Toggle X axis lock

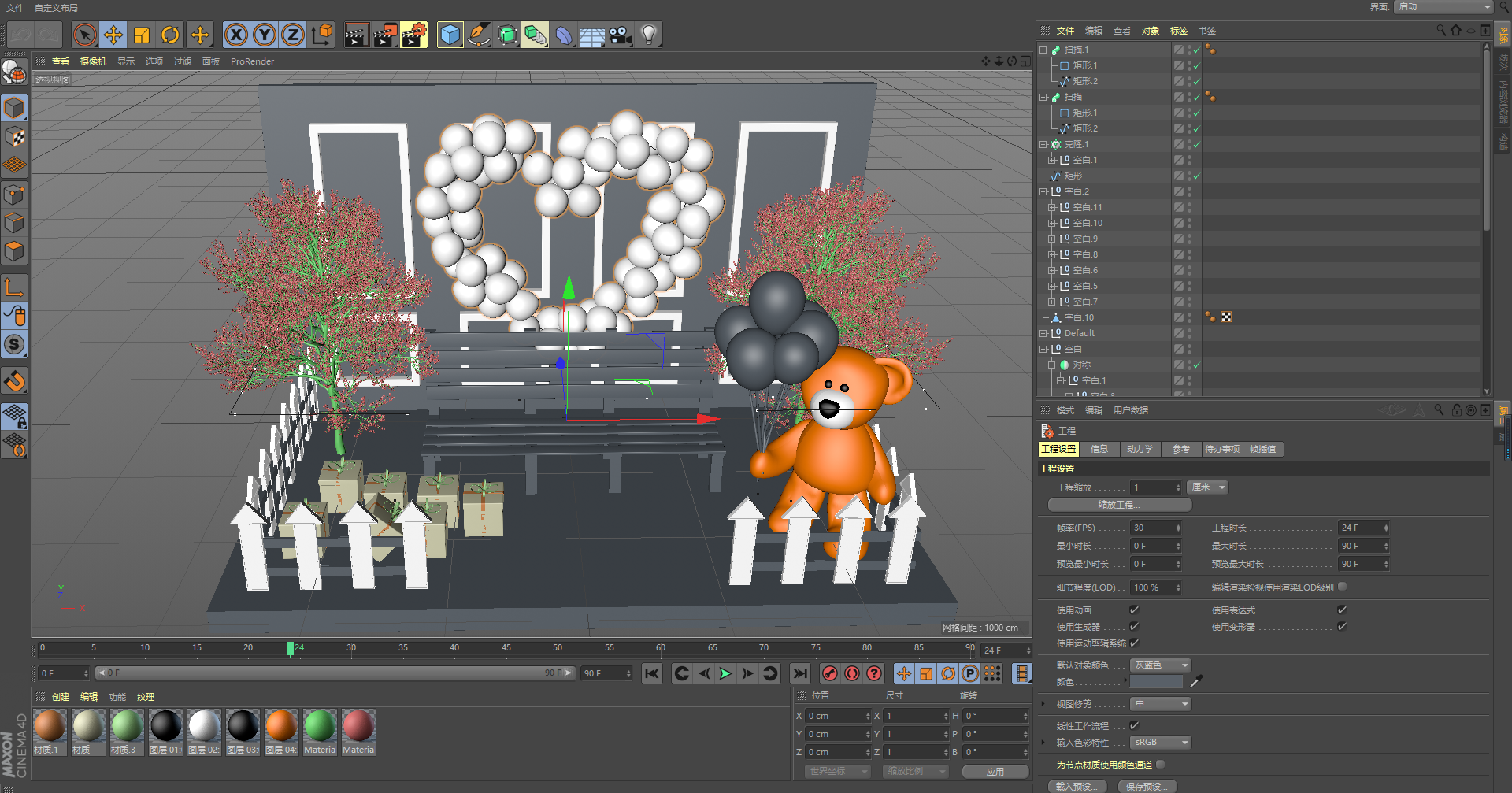pos(236,35)
